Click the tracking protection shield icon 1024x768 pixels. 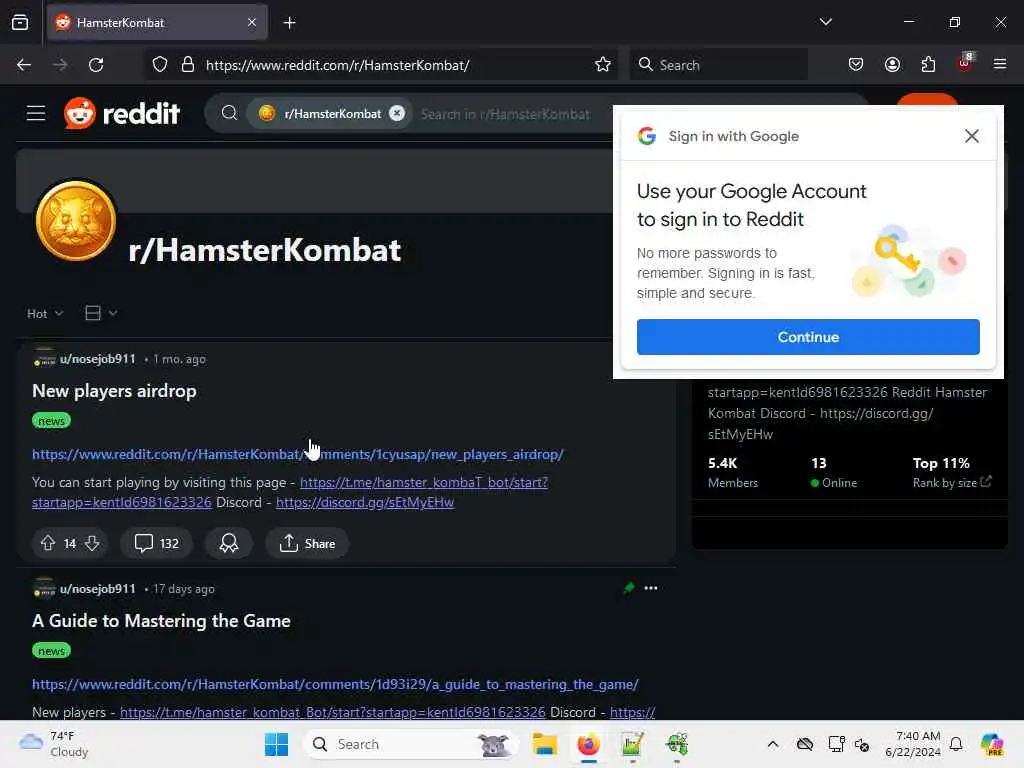coord(160,65)
